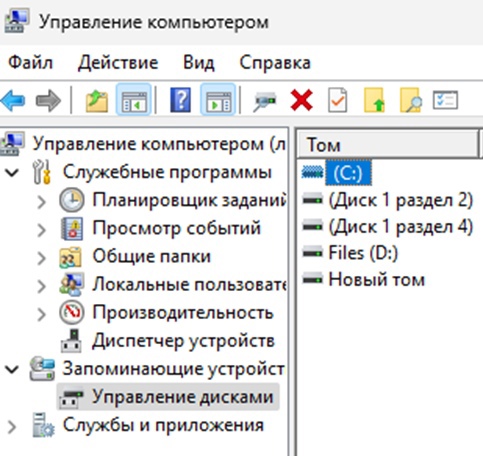Click the checklist settings icon in toolbar
Screen dimensions: 483x456
[445, 100]
